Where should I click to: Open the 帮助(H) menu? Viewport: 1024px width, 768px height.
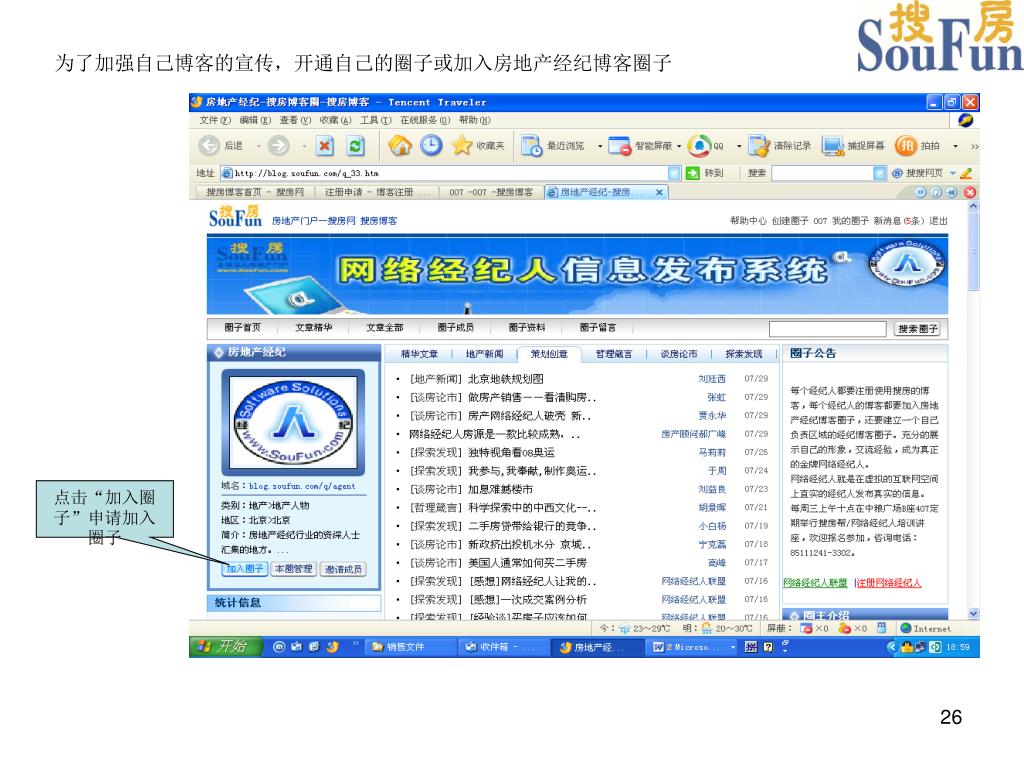click(x=475, y=120)
